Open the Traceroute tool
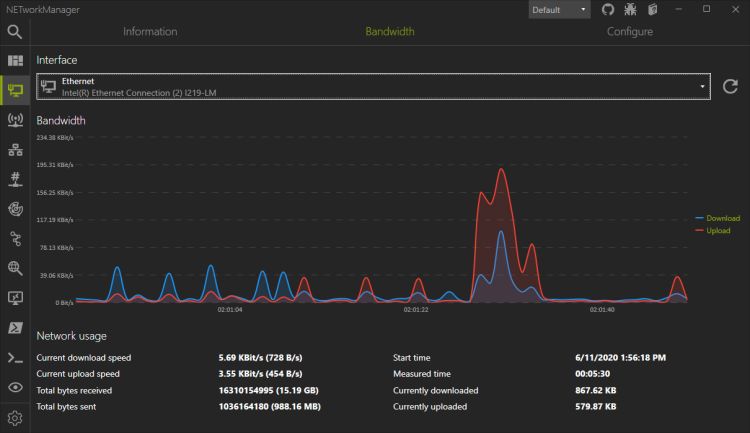750x433 pixels. coord(15,238)
